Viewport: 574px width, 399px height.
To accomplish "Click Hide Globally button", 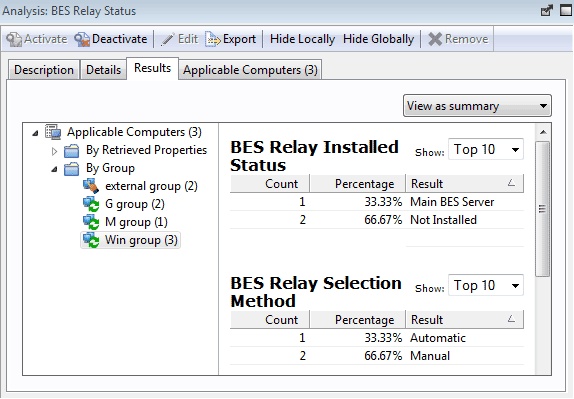I will [x=379, y=39].
